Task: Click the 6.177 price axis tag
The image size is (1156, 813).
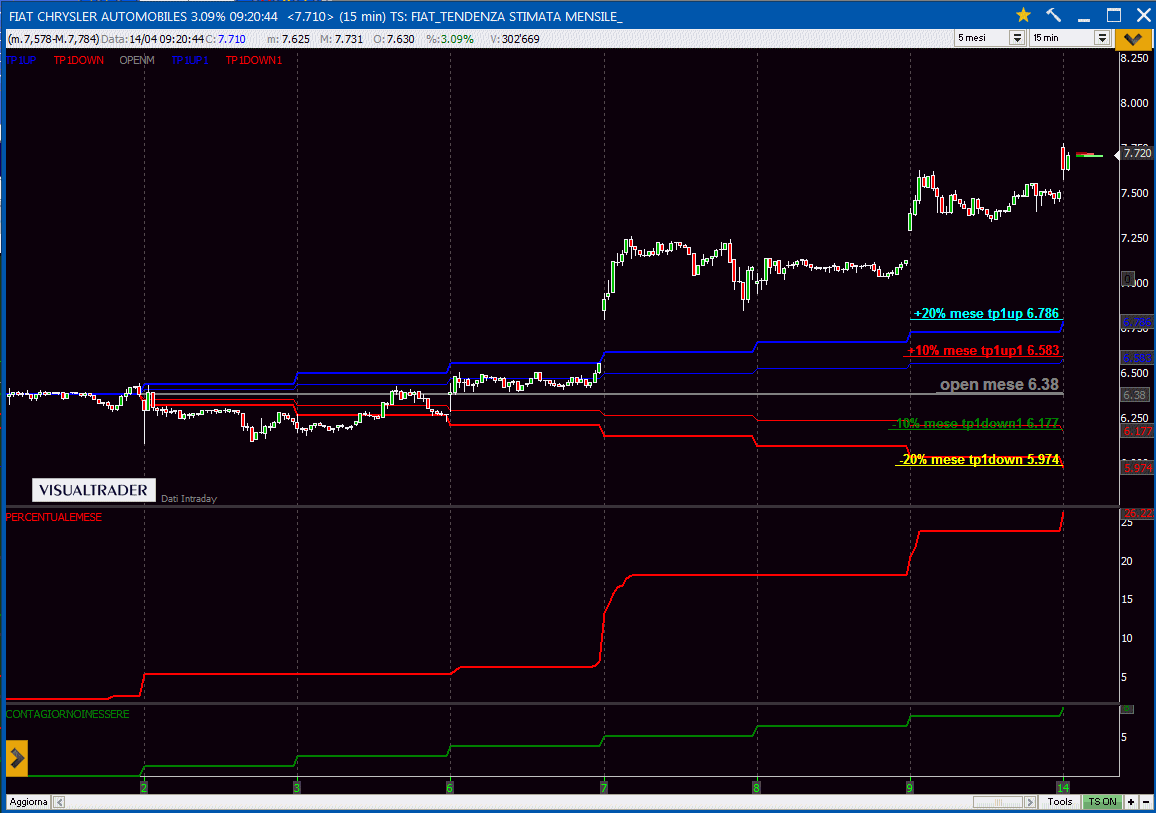Action: coord(1137,431)
